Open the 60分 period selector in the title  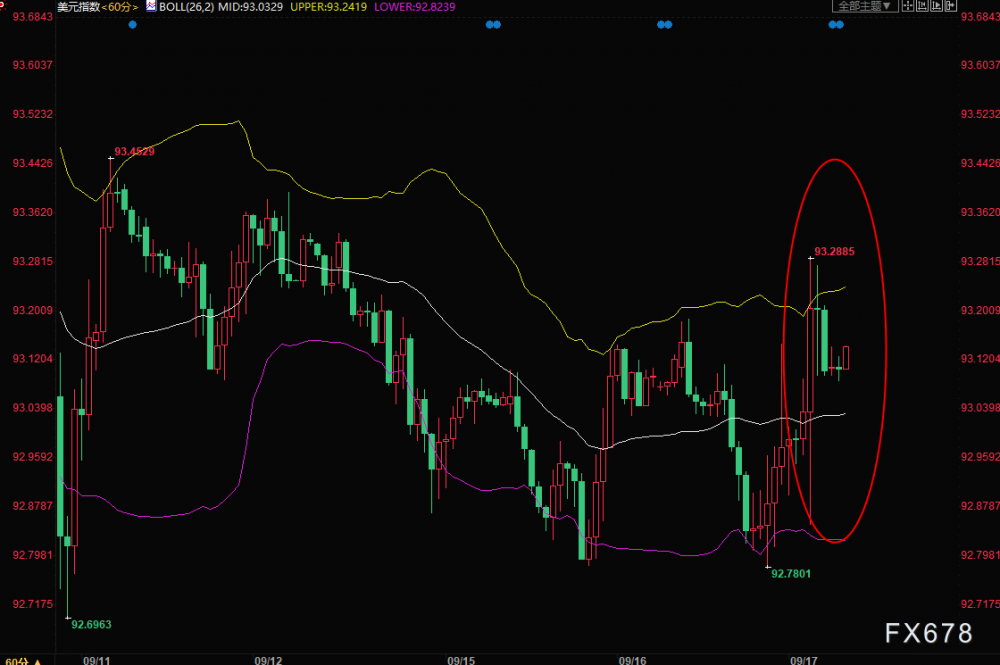pos(119,7)
